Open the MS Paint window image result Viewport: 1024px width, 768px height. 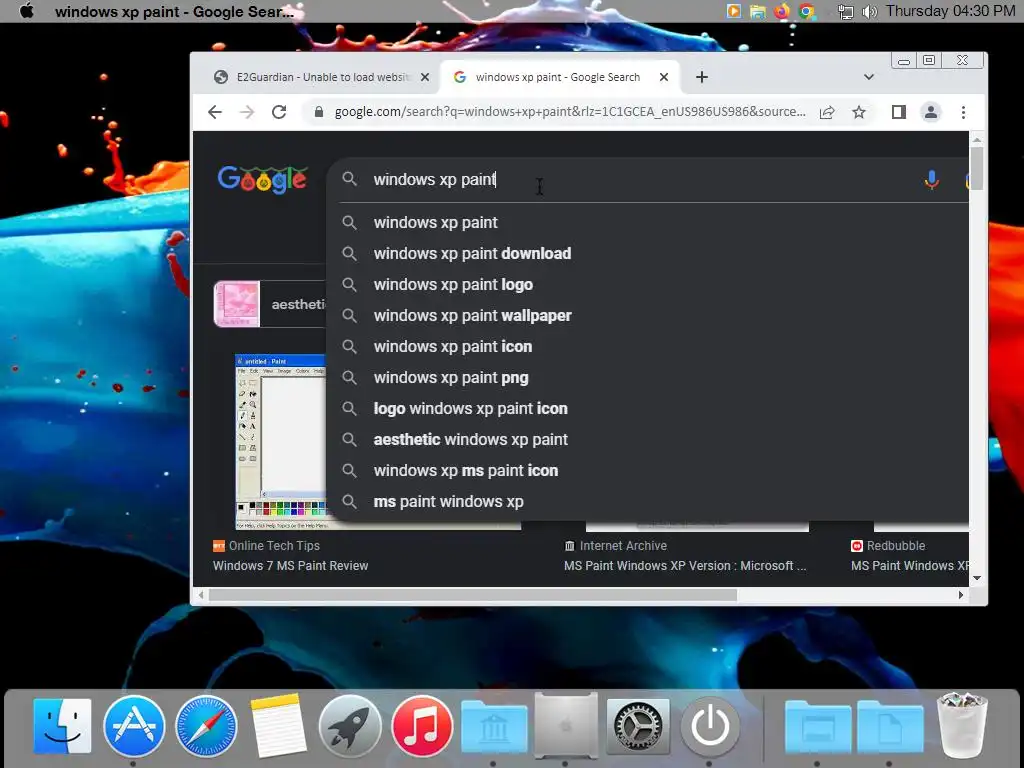281,441
